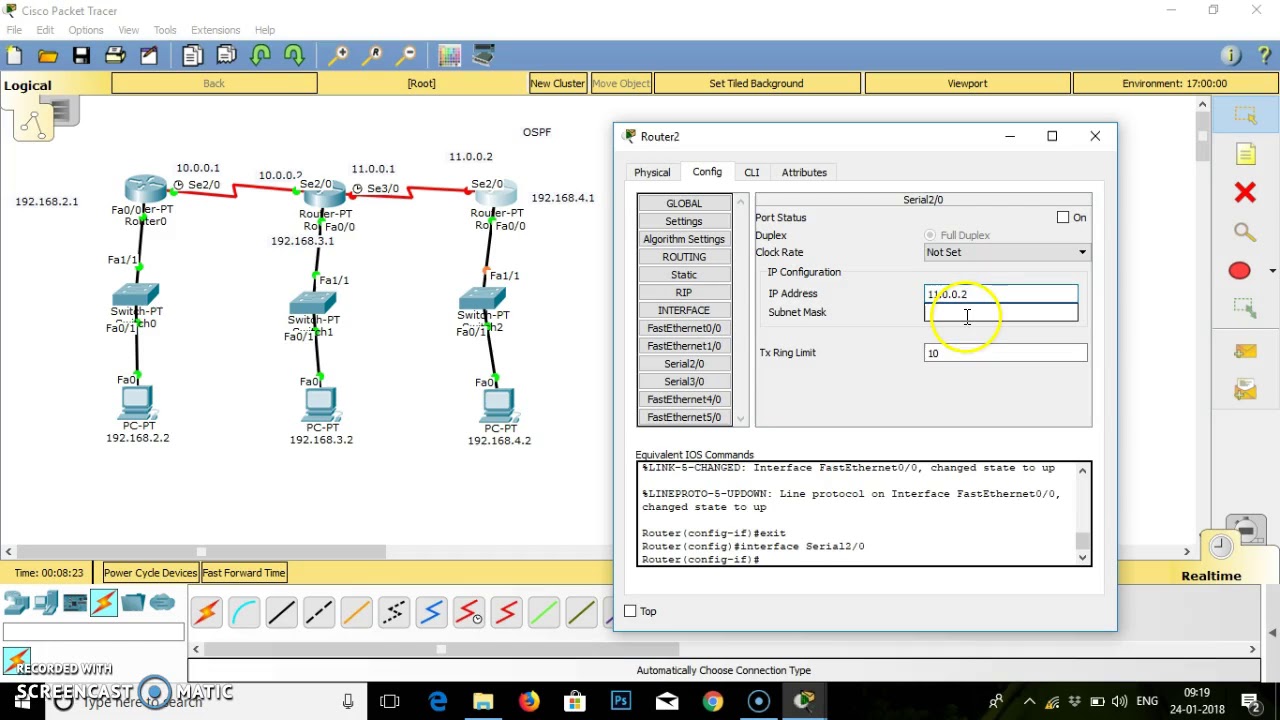Viewport: 1280px width, 720px height.
Task: Toggle the Top checkbox in Router2 window
Action: [x=630, y=611]
